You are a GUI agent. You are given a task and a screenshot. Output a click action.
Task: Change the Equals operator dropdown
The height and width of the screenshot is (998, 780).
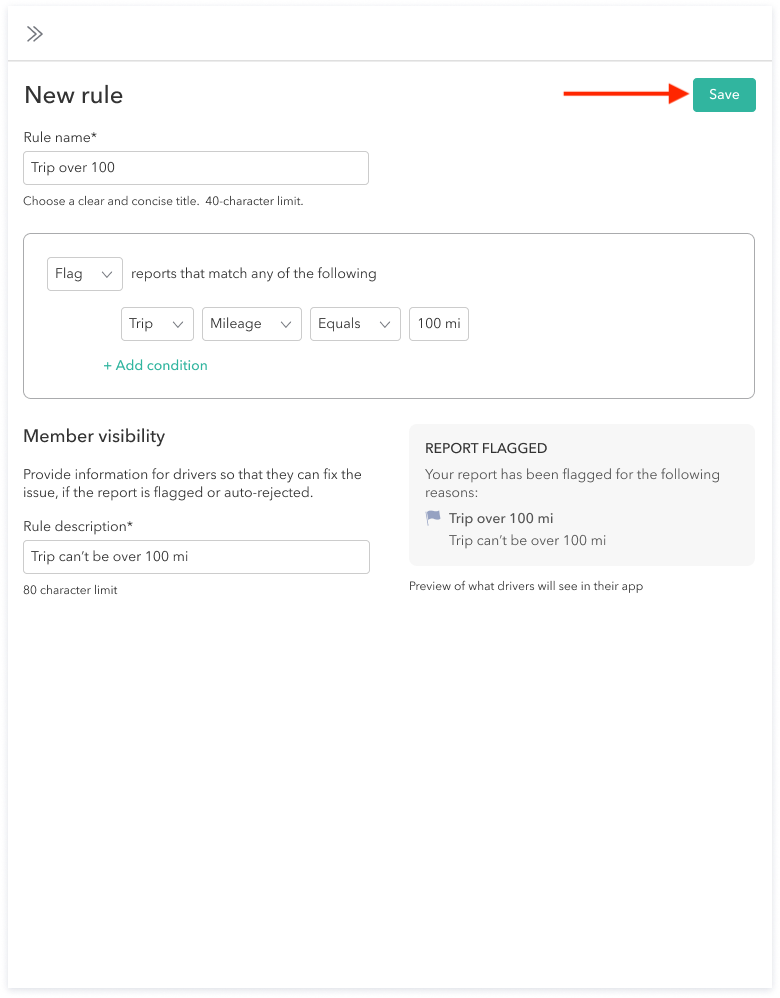coord(355,324)
